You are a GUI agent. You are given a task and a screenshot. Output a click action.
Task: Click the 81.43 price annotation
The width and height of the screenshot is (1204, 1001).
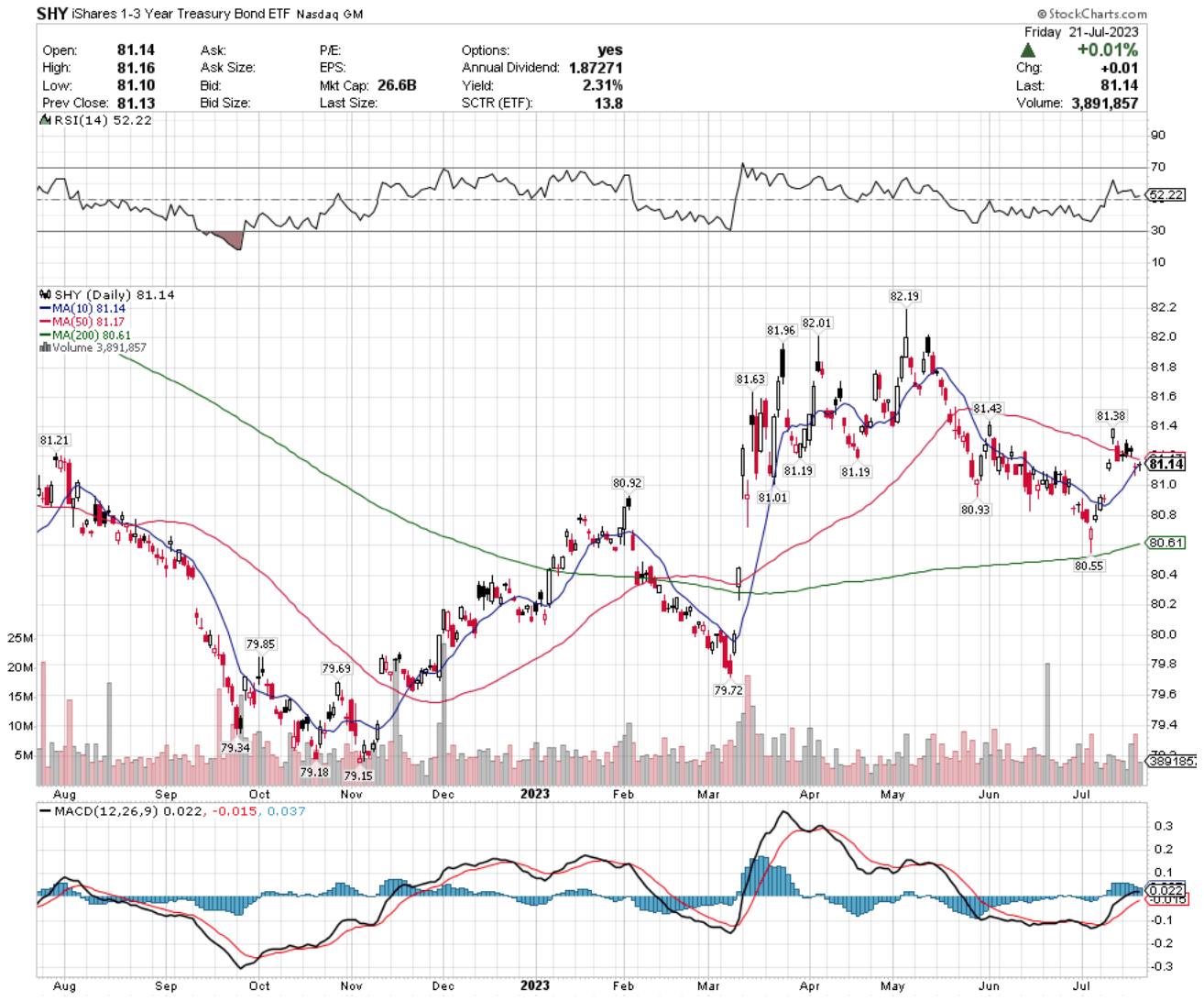tap(987, 409)
